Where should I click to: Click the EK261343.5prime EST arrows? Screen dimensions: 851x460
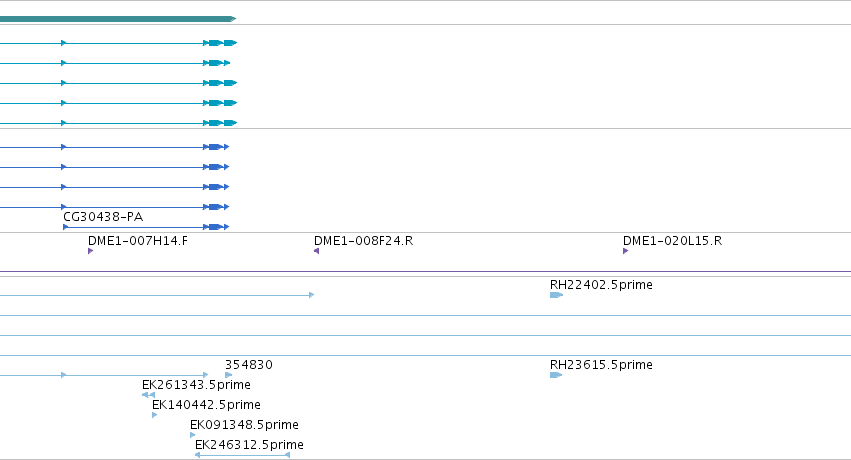[x=148, y=395]
